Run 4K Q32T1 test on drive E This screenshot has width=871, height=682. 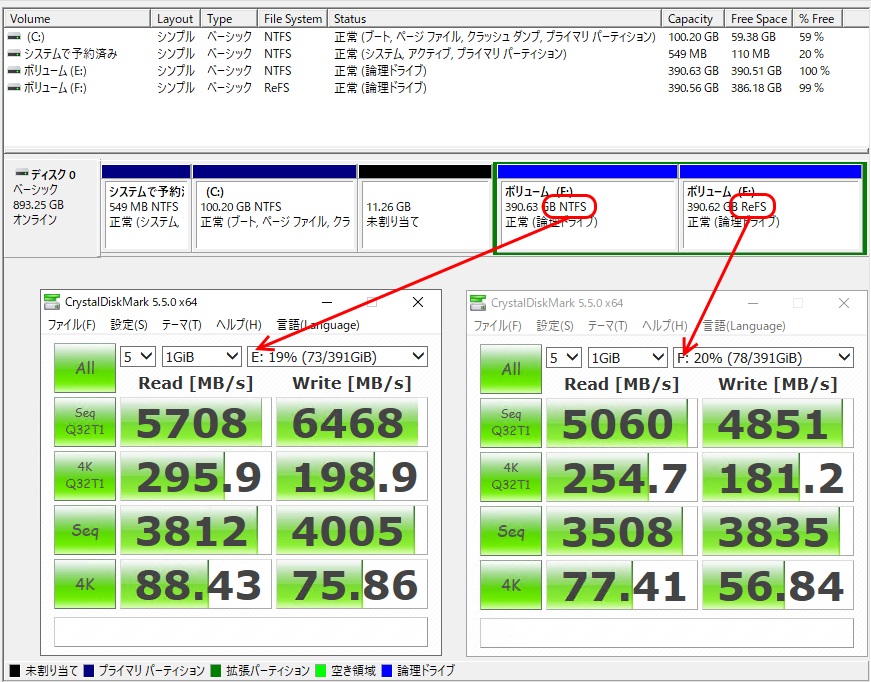coord(85,475)
